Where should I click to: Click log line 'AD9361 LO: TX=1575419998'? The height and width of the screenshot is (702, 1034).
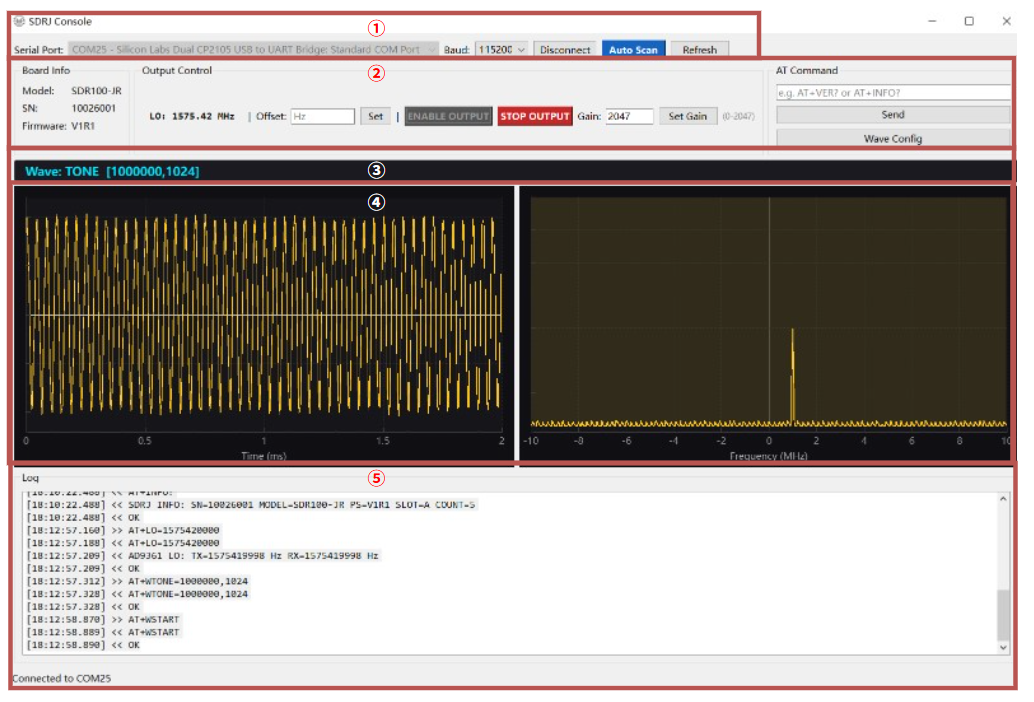pyautogui.click(x=203, y=556)
